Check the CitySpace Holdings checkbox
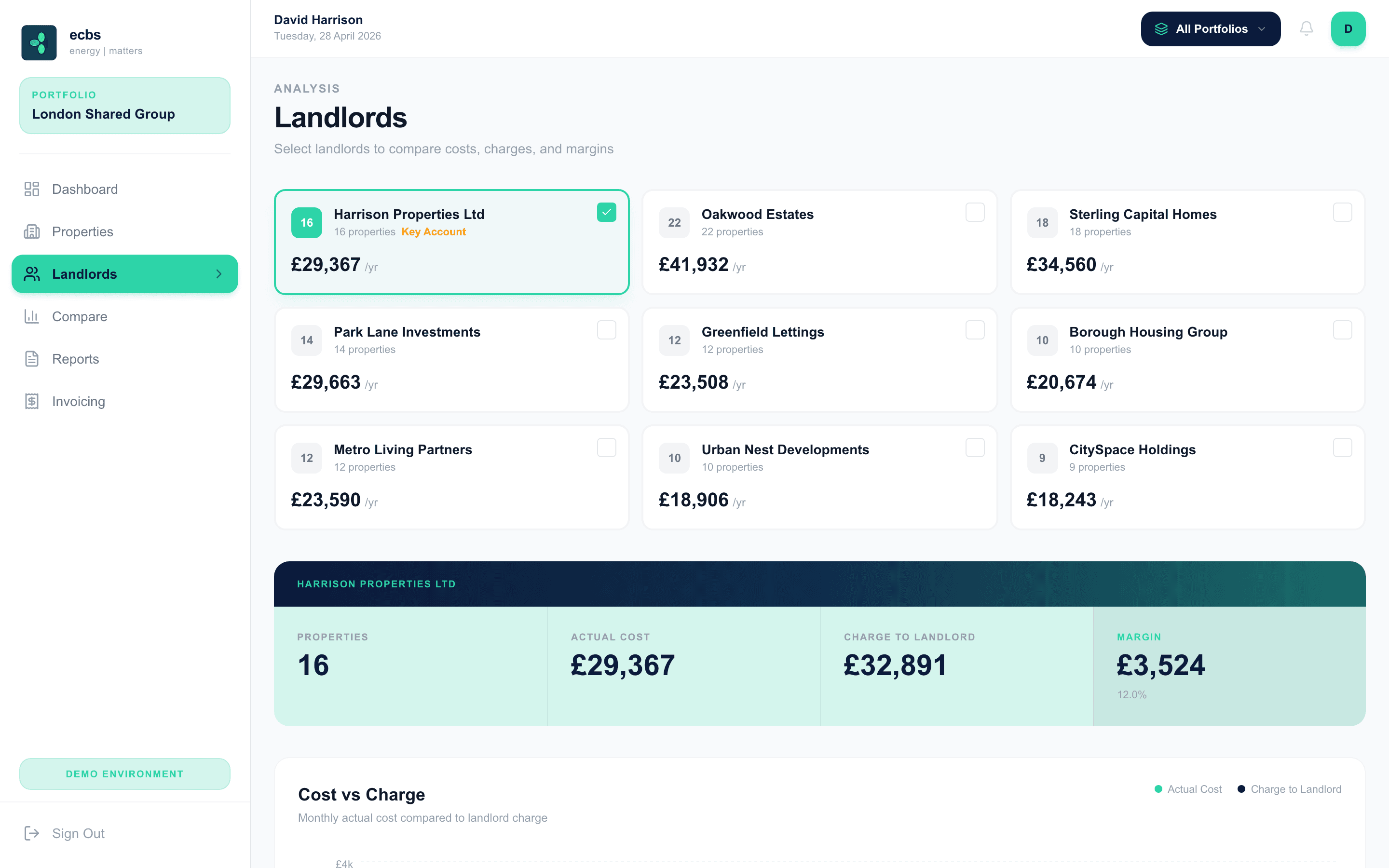 (x=1343, y=448)
